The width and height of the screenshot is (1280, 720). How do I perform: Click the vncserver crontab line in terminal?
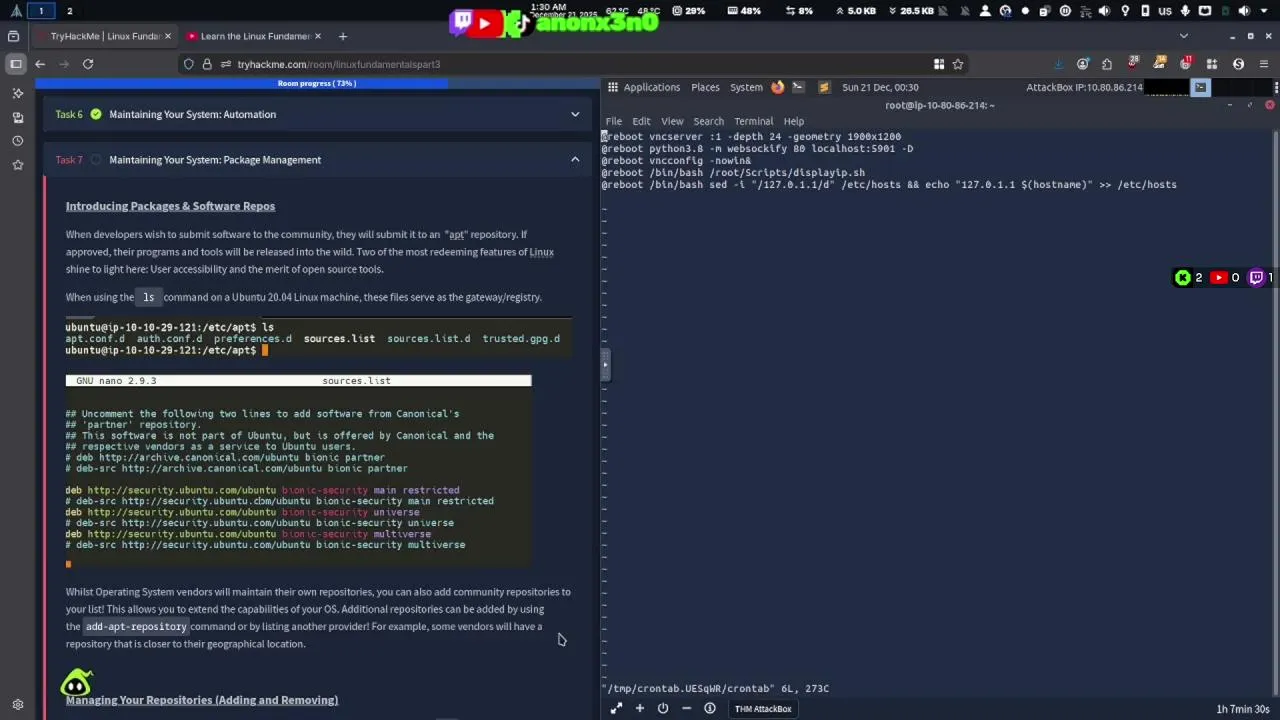point(751,137)
